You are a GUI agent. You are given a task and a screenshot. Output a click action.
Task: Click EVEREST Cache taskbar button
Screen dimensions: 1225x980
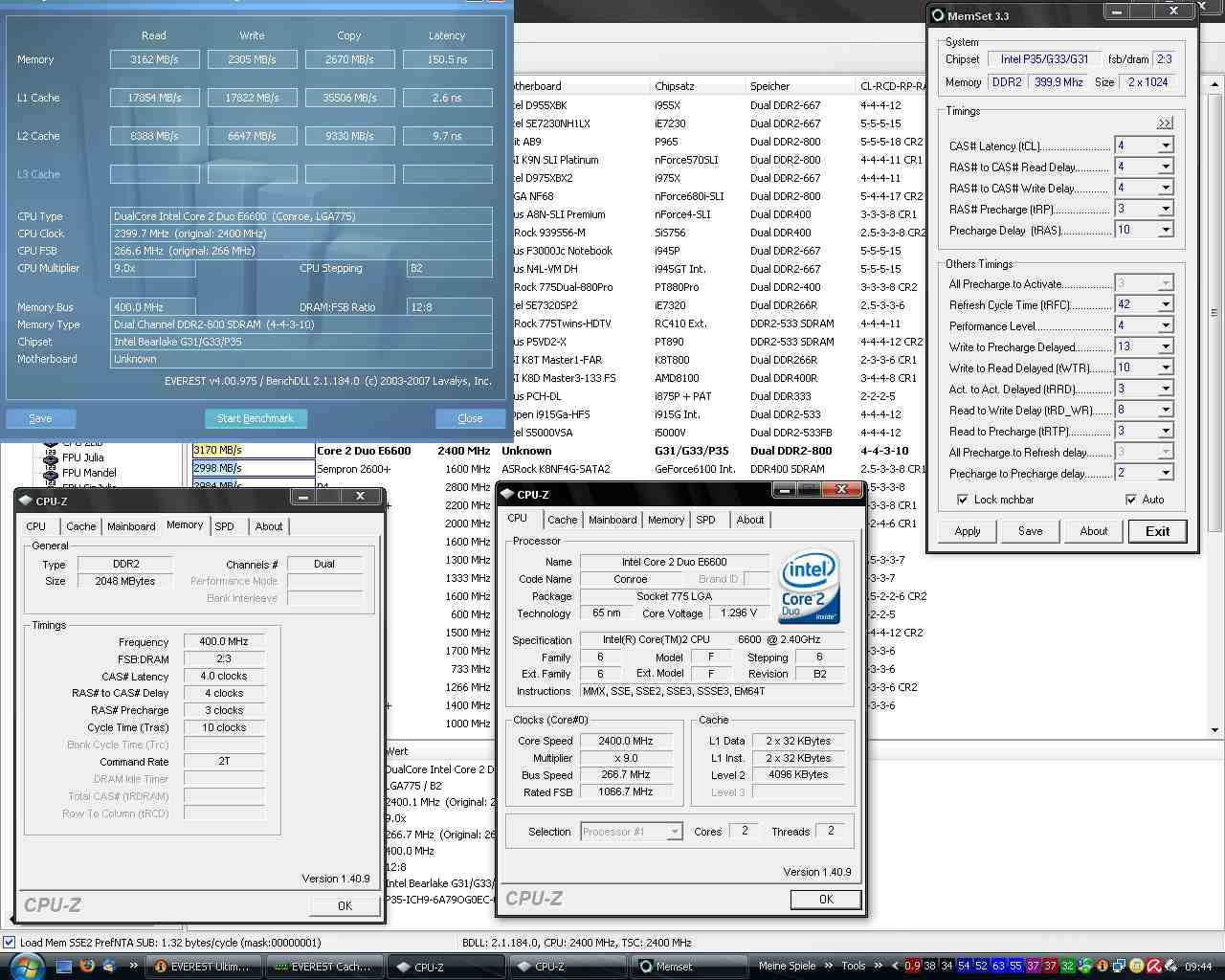(324, 967)
